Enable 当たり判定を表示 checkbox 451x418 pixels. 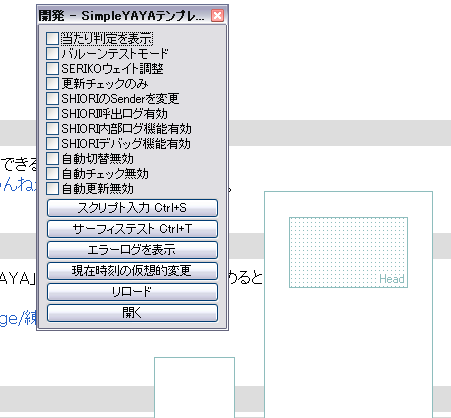point(52,38)
